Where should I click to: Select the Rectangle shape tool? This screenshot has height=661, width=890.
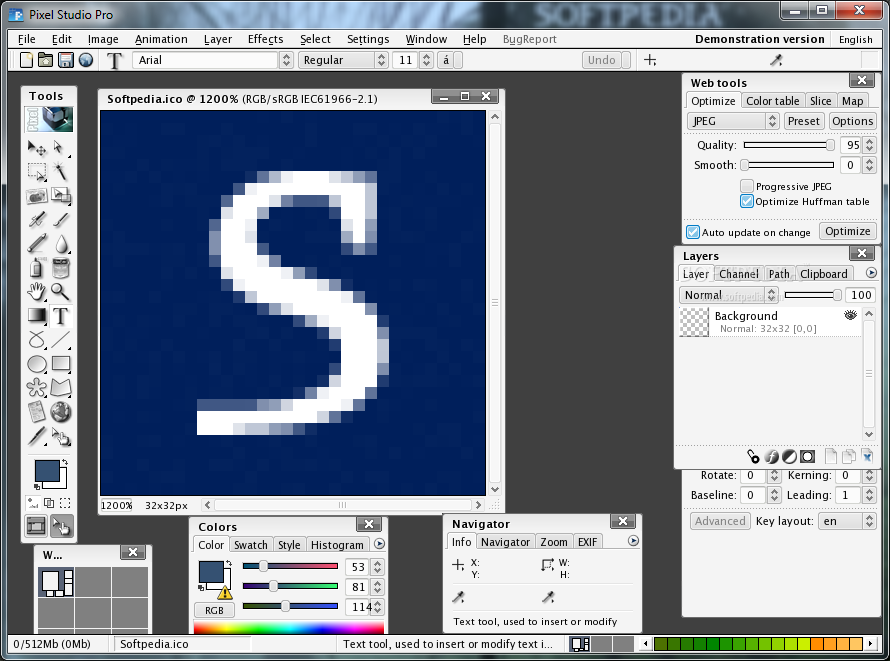coord(60,364)
